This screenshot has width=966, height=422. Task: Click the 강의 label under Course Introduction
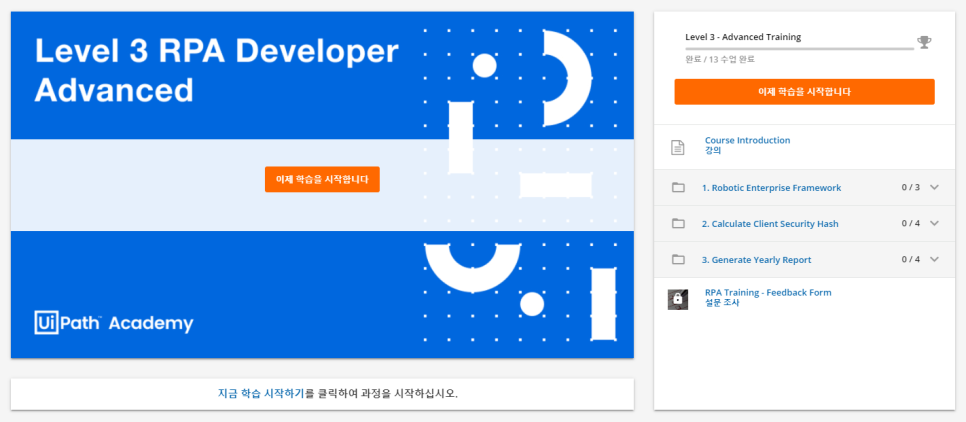click(x=713, y=150)
